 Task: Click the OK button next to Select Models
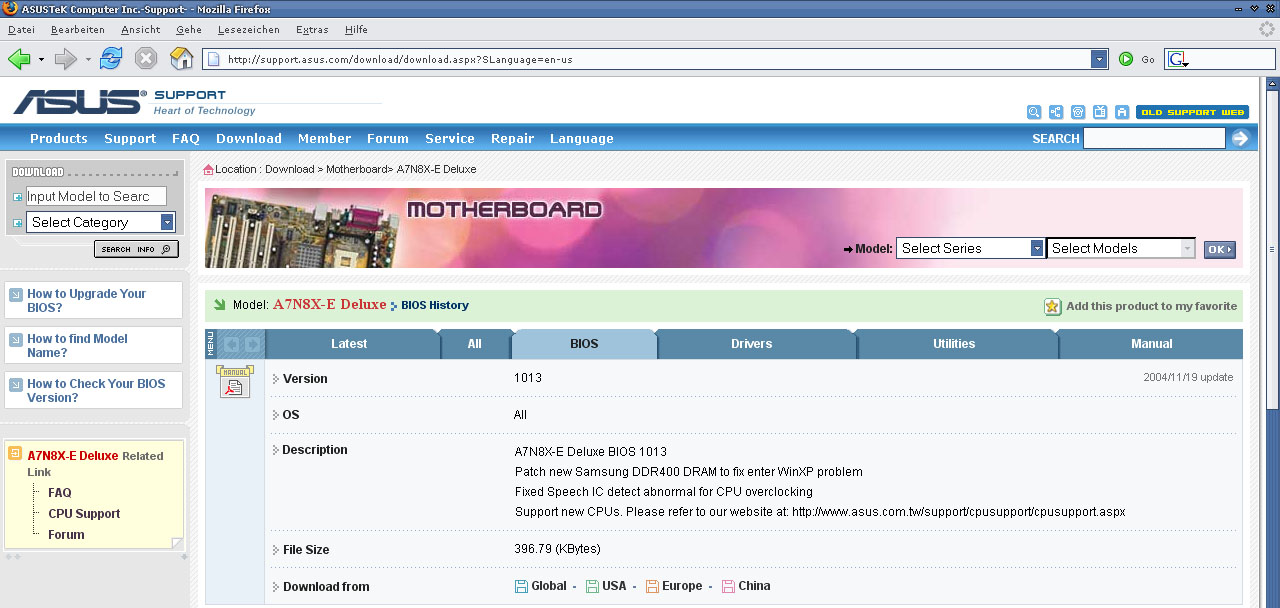click(1220, 250)
